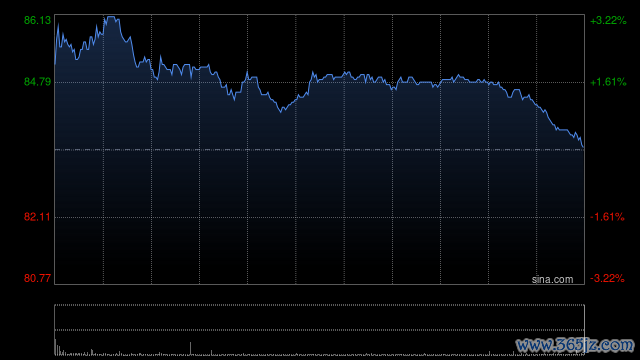The width and height of the screenshot is (640, 360).
Task: Click the -1.61% percentage label
Action: [x=607, y=217]
